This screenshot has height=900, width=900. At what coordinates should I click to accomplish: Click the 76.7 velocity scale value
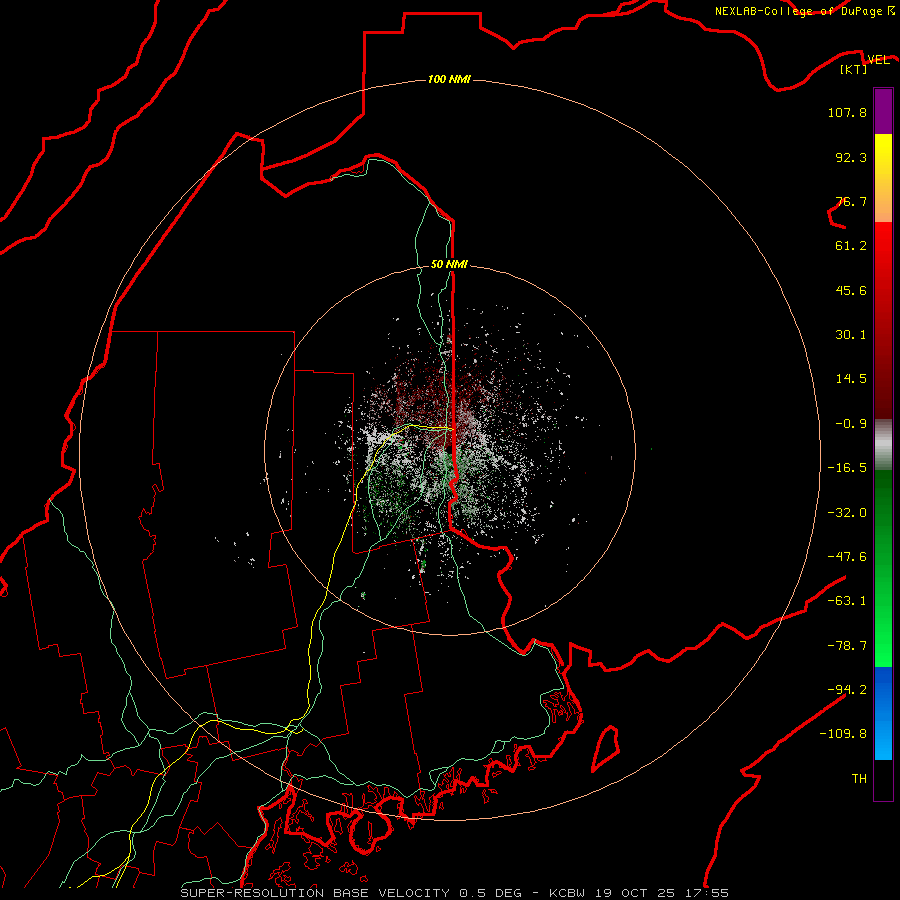tap(851, 201)
